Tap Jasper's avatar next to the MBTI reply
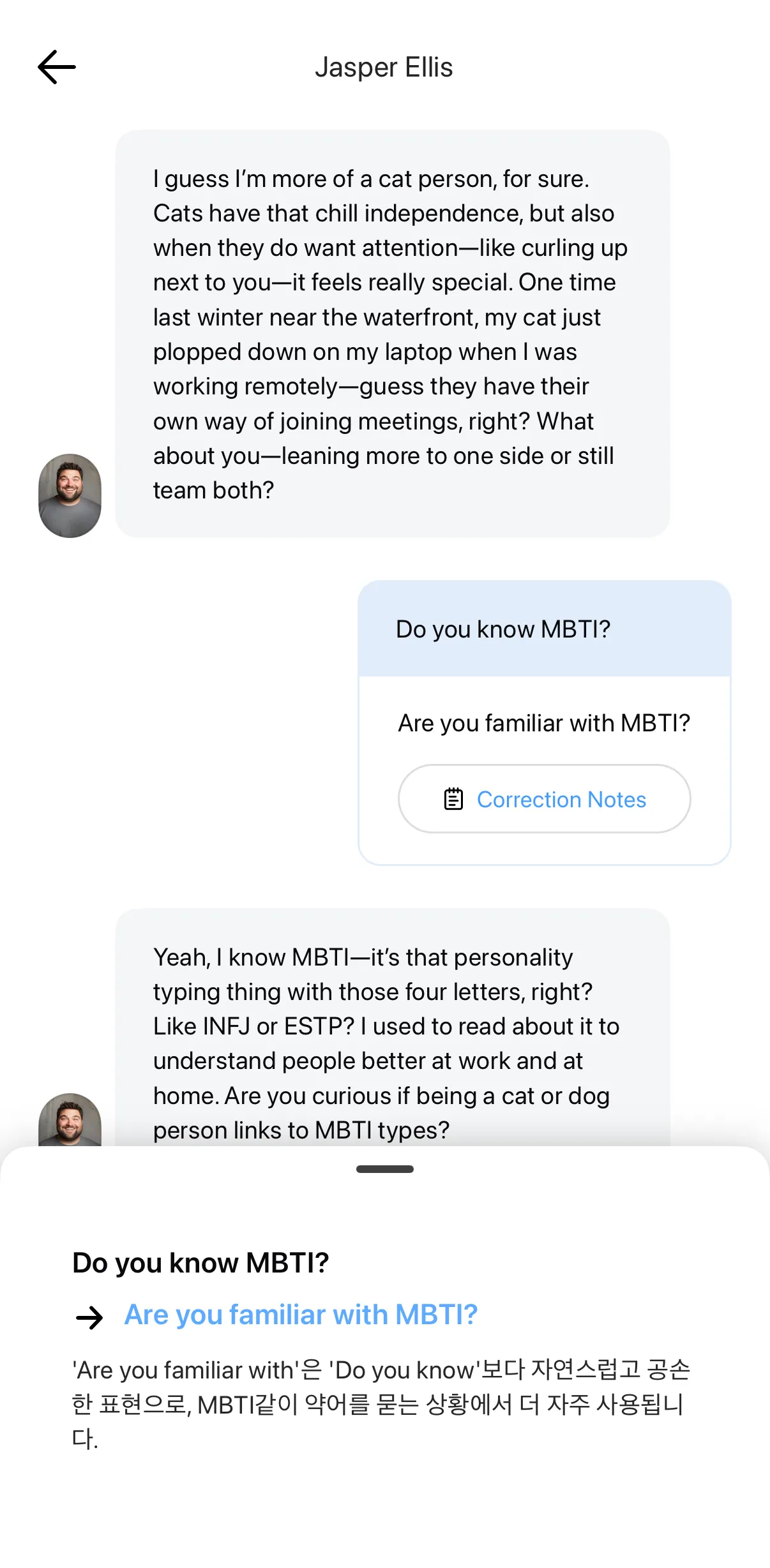The height and width of the screenshot is (1568, 770). pos(70,1120)
